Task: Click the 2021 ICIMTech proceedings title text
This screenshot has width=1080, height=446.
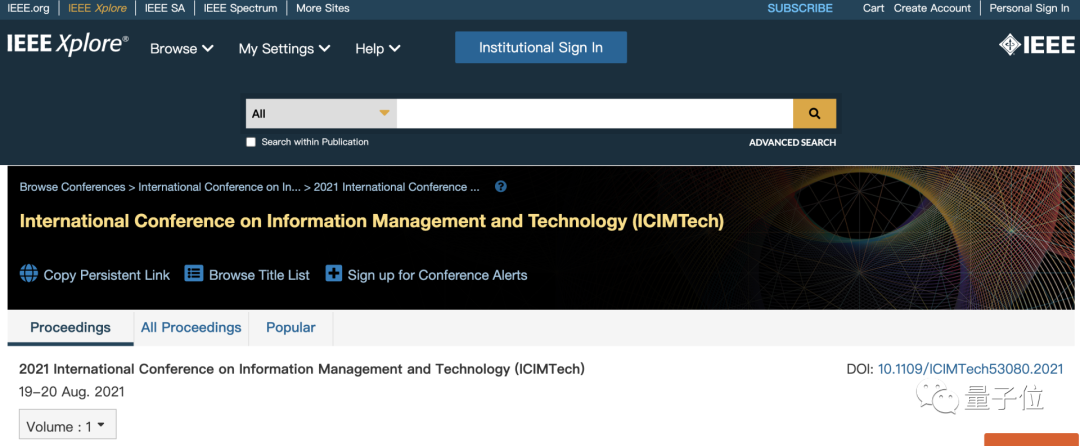Action: click(x=302, y=369)
